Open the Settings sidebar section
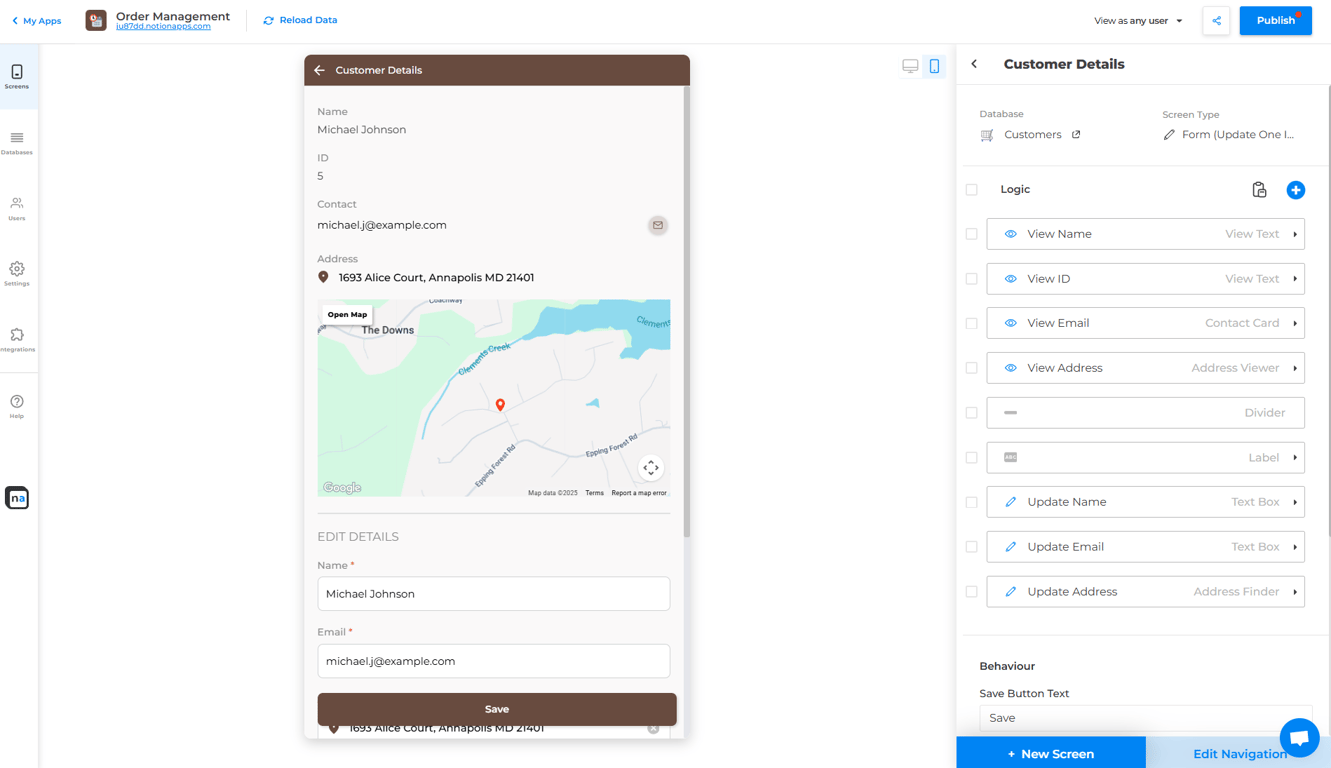1331x768 pixels. tap(17, 274)
